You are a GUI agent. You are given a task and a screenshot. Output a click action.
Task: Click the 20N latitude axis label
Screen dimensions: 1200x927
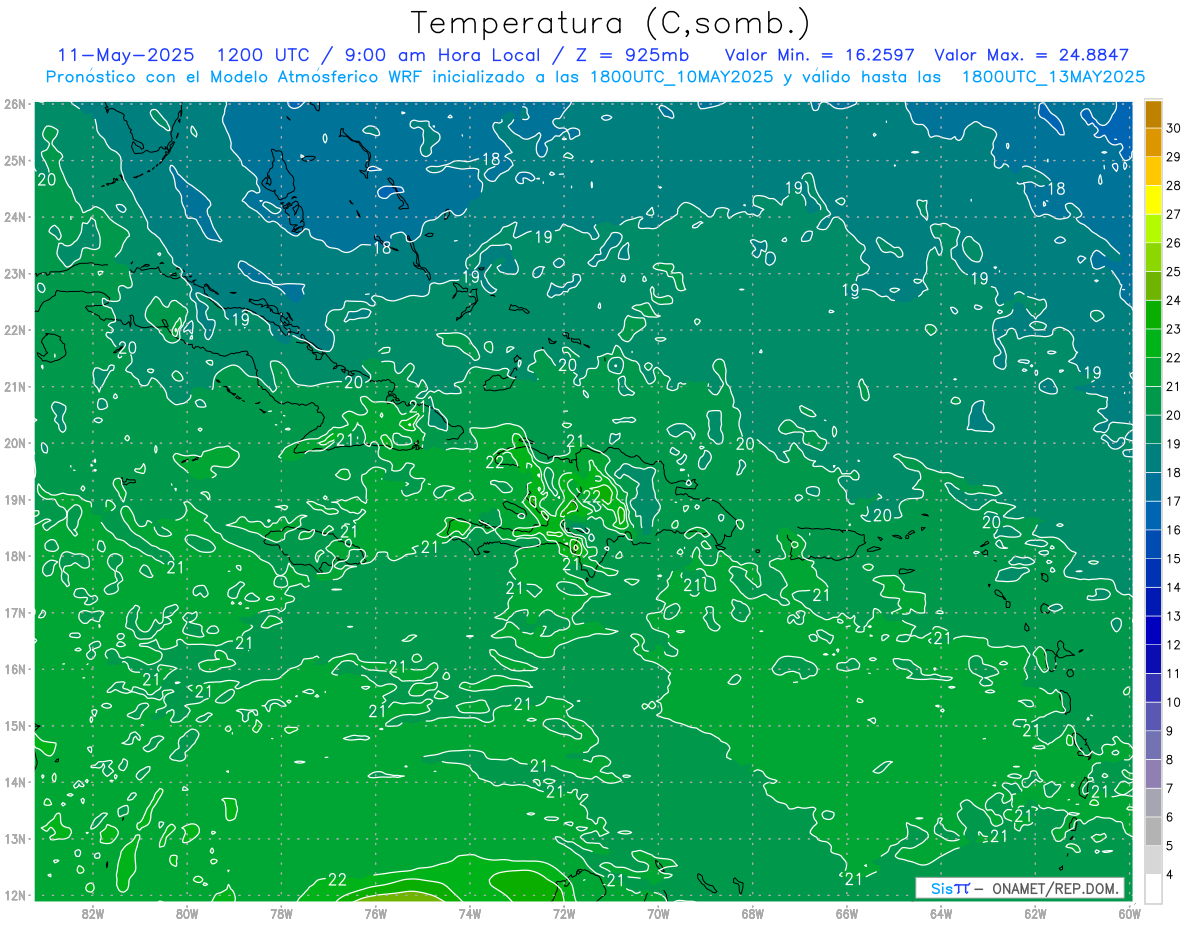(14, 443)
